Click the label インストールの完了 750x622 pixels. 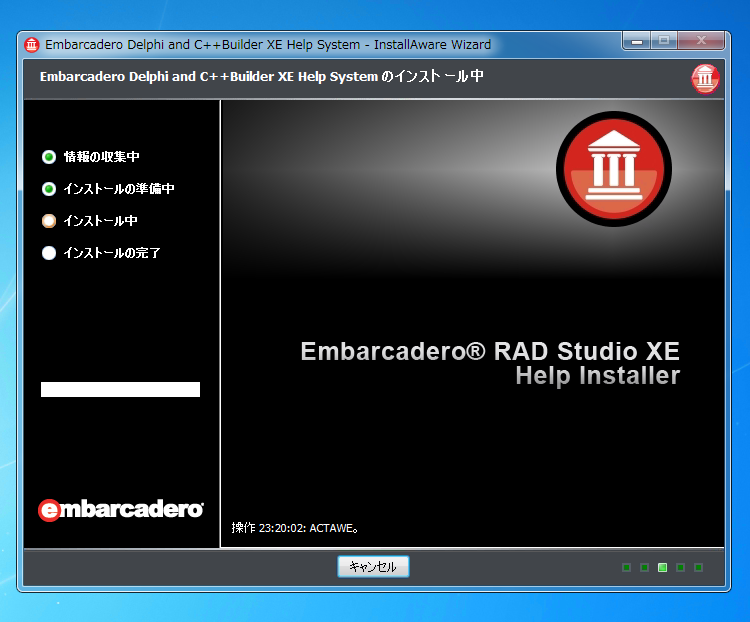112,253
